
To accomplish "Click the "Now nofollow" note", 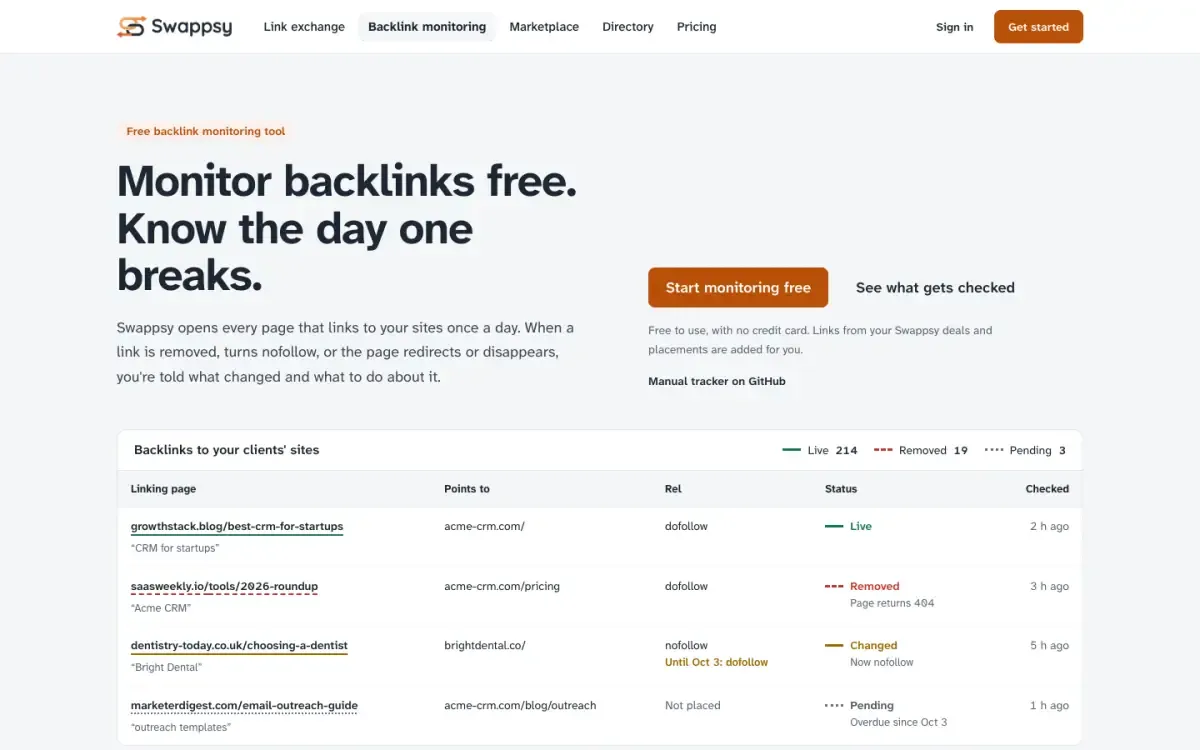I will 881,662.
